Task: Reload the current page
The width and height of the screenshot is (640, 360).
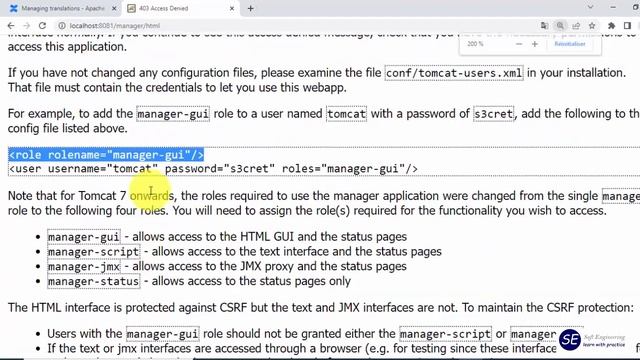Action: coord(42,25)
